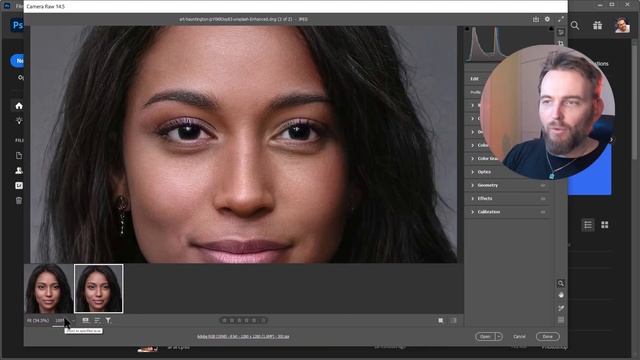The height and width of the screenshot is (360, 640).
Task: Select the Edit panel icon in right toolstrip
Action: coord(561,32)
